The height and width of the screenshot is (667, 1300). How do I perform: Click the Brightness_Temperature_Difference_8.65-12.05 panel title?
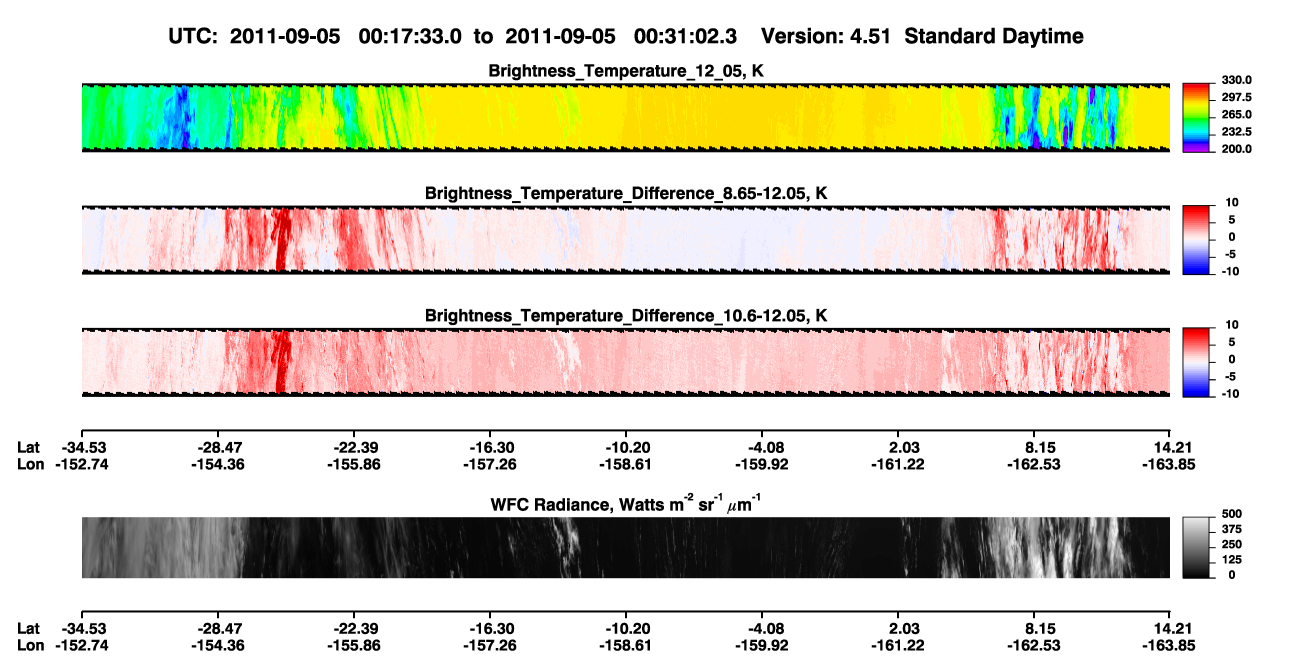626,193
